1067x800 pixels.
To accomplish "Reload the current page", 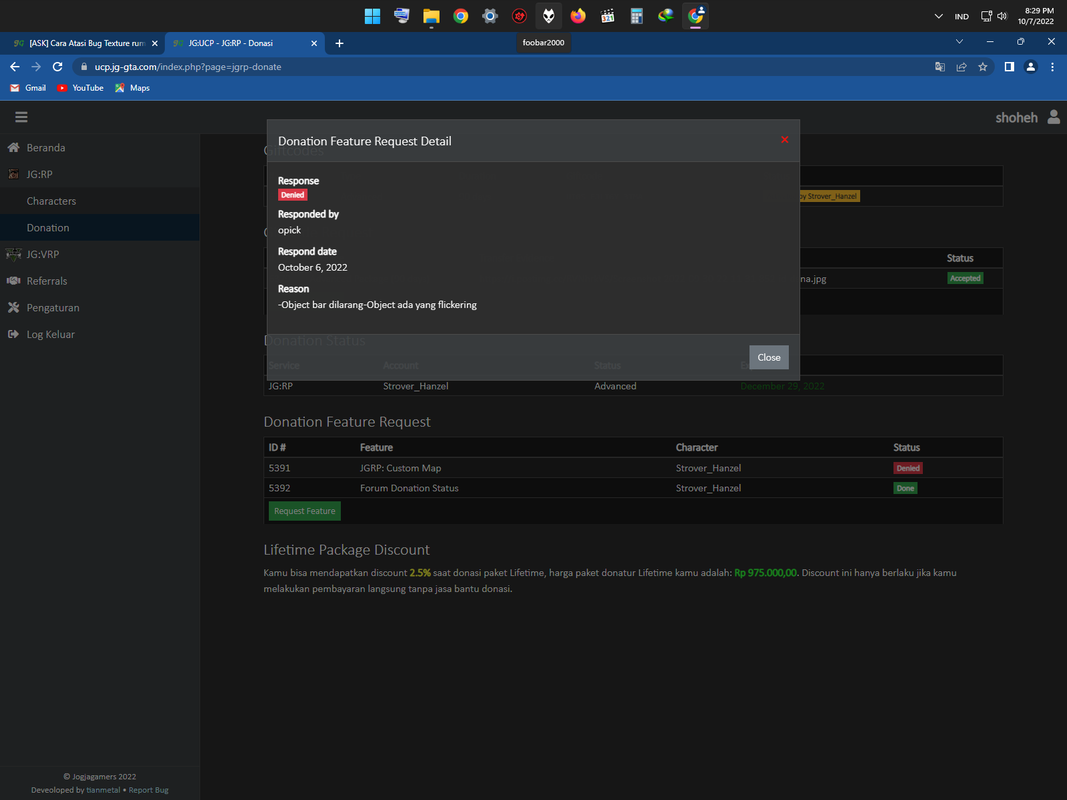I will point(58,67).
